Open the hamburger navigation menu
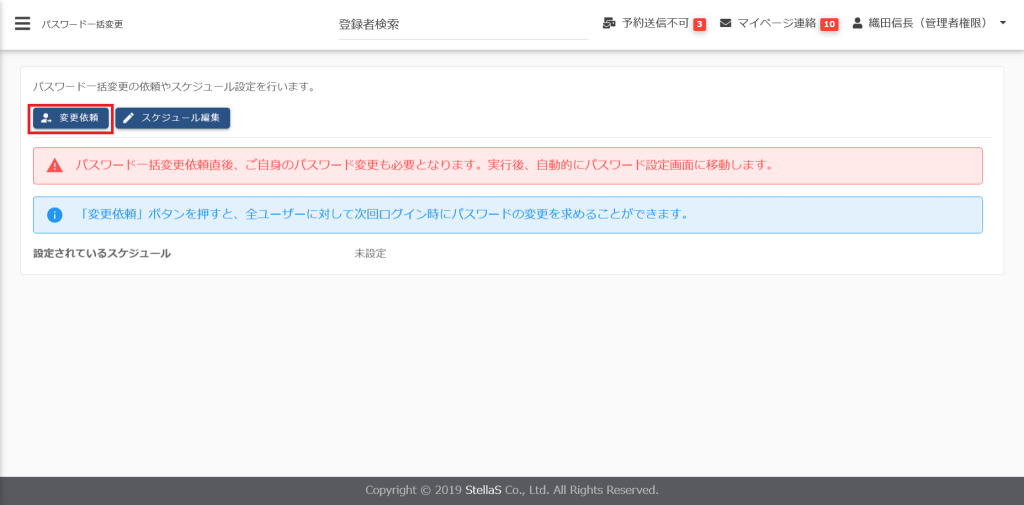 (x=22, y=24)
